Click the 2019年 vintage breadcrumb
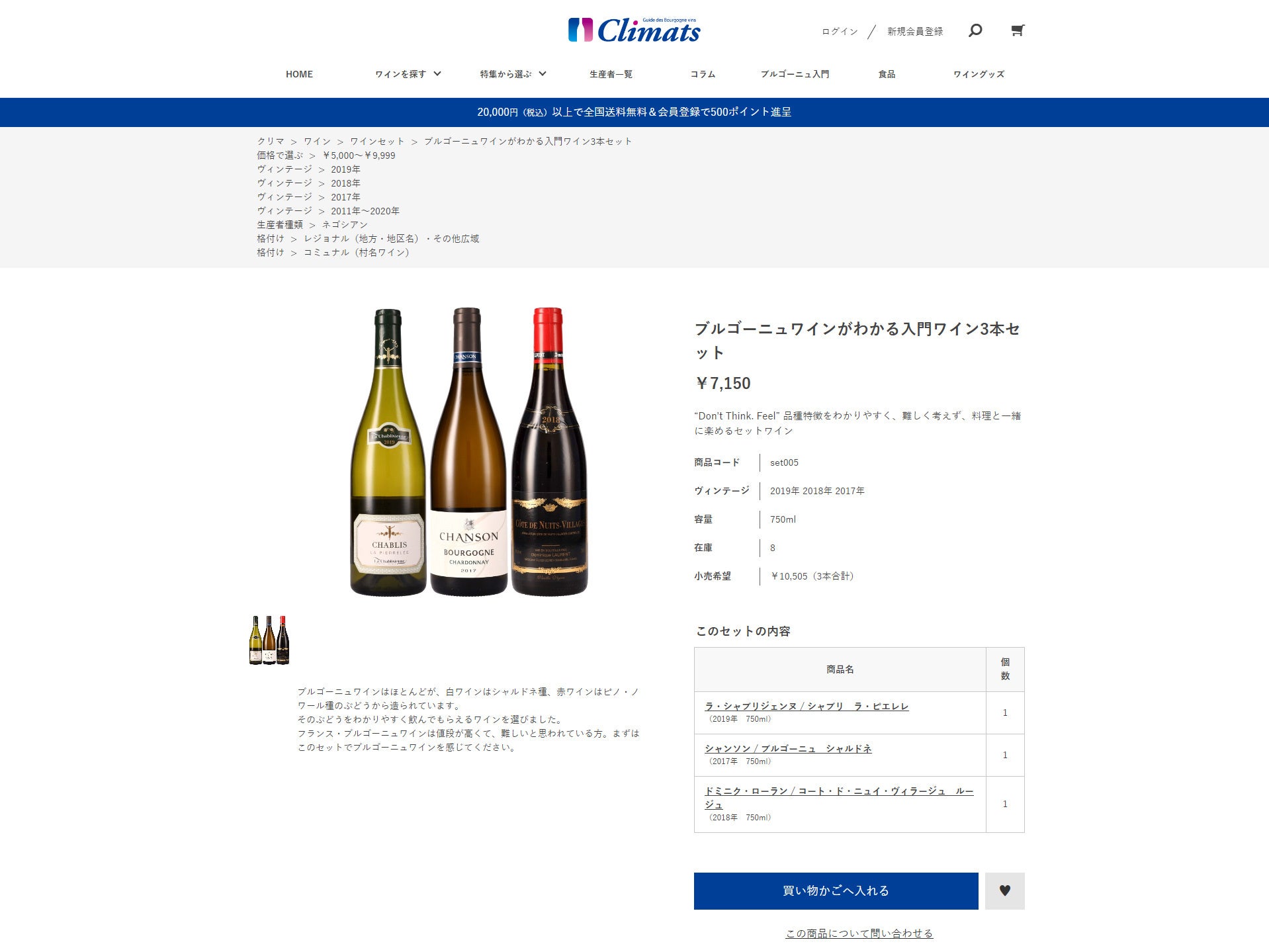The height and width of the screenshot is (952, 1269). pos(345,169)
